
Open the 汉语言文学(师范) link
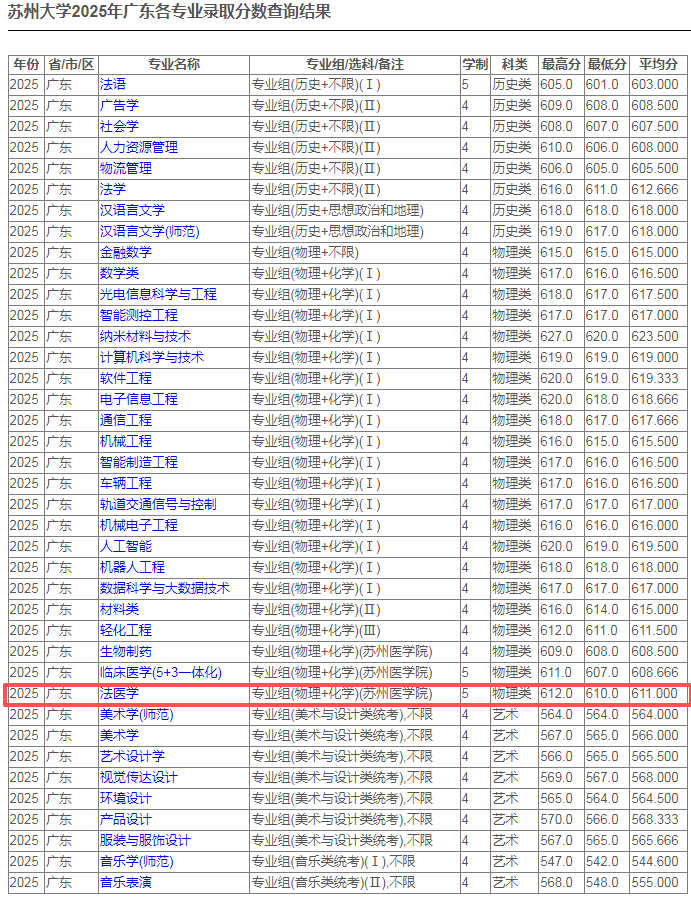pyautogui.click(x=149, y=231)
